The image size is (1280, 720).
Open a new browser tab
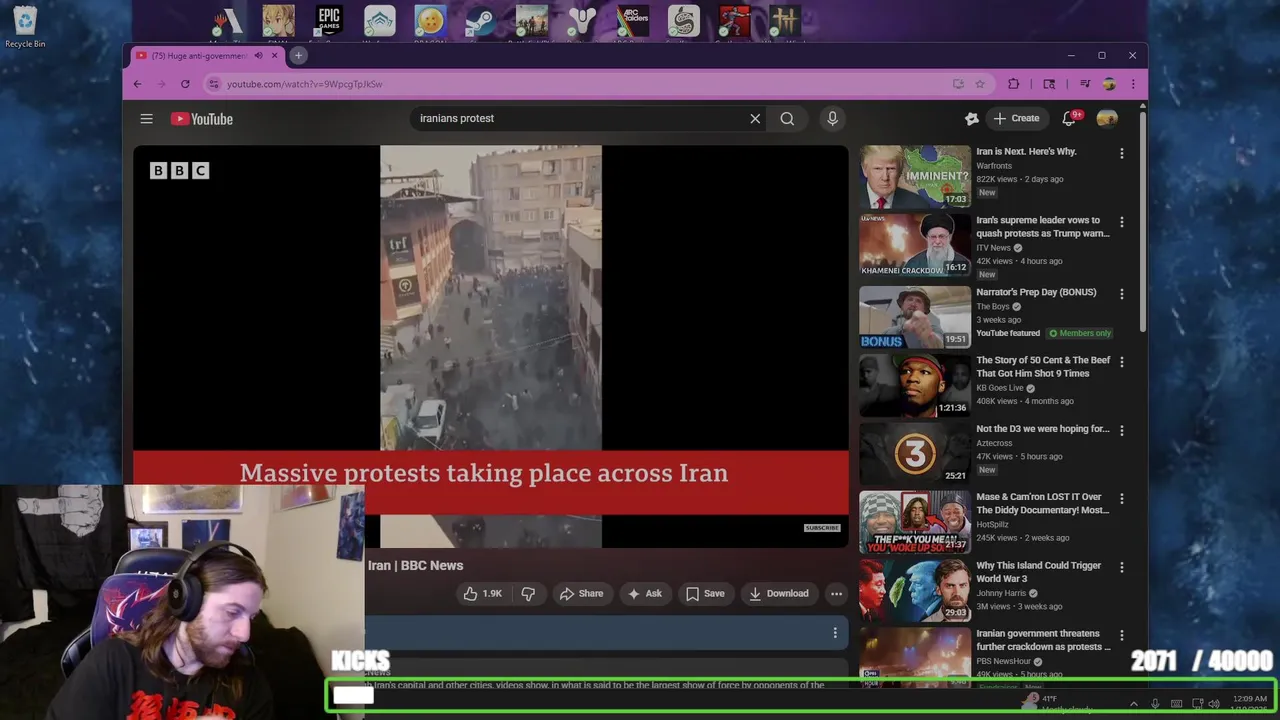[298, 56]
